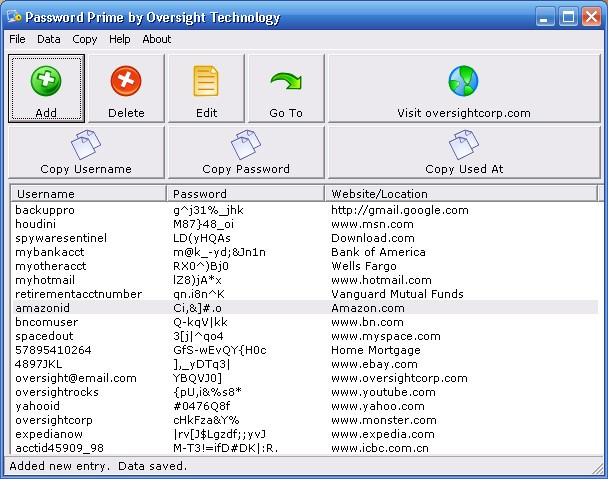The image size is (608, 479).
Task: Select the spacedout username
Action: 44,336
